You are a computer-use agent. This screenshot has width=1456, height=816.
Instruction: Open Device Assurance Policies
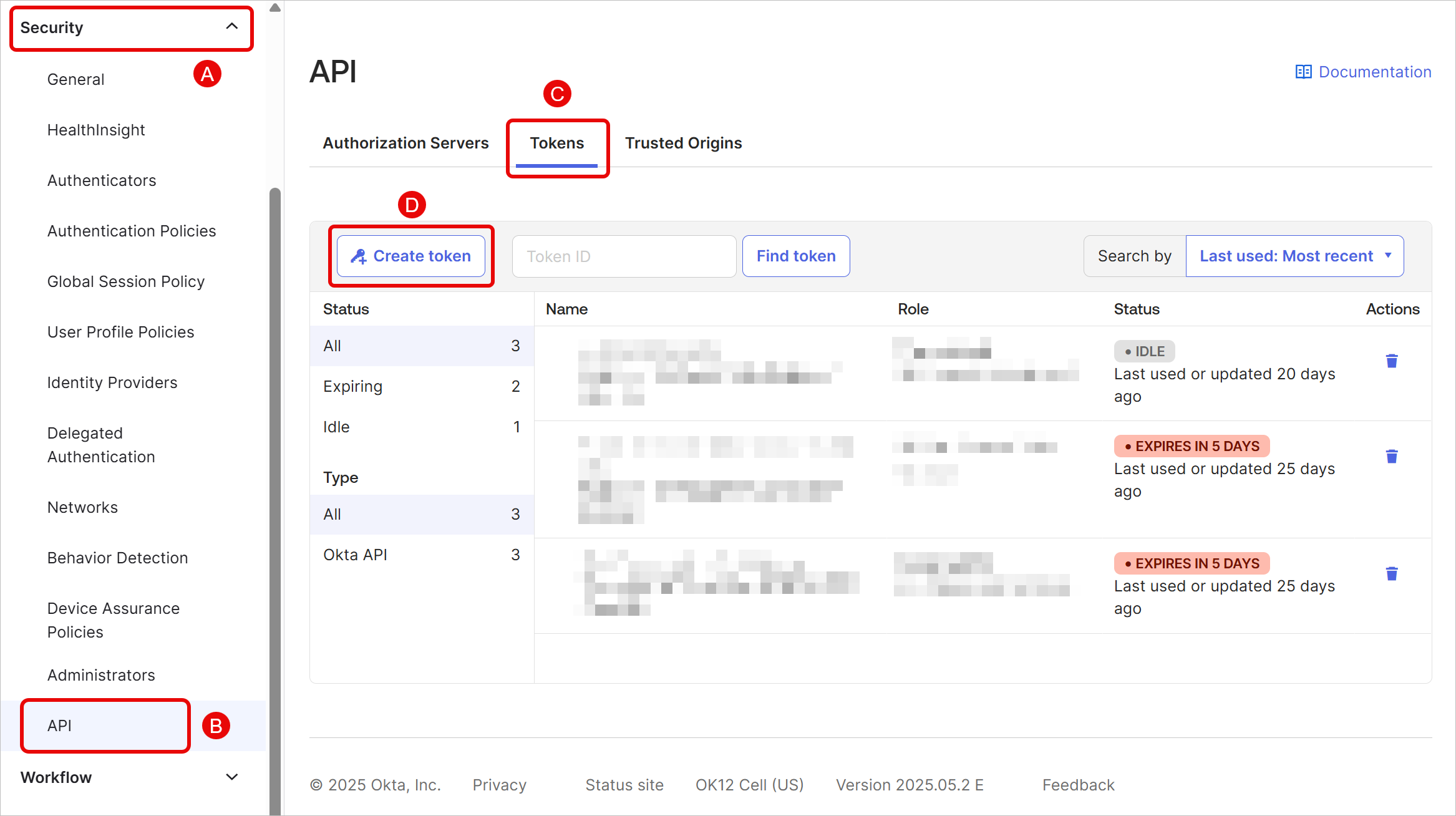tap(114, 620)
